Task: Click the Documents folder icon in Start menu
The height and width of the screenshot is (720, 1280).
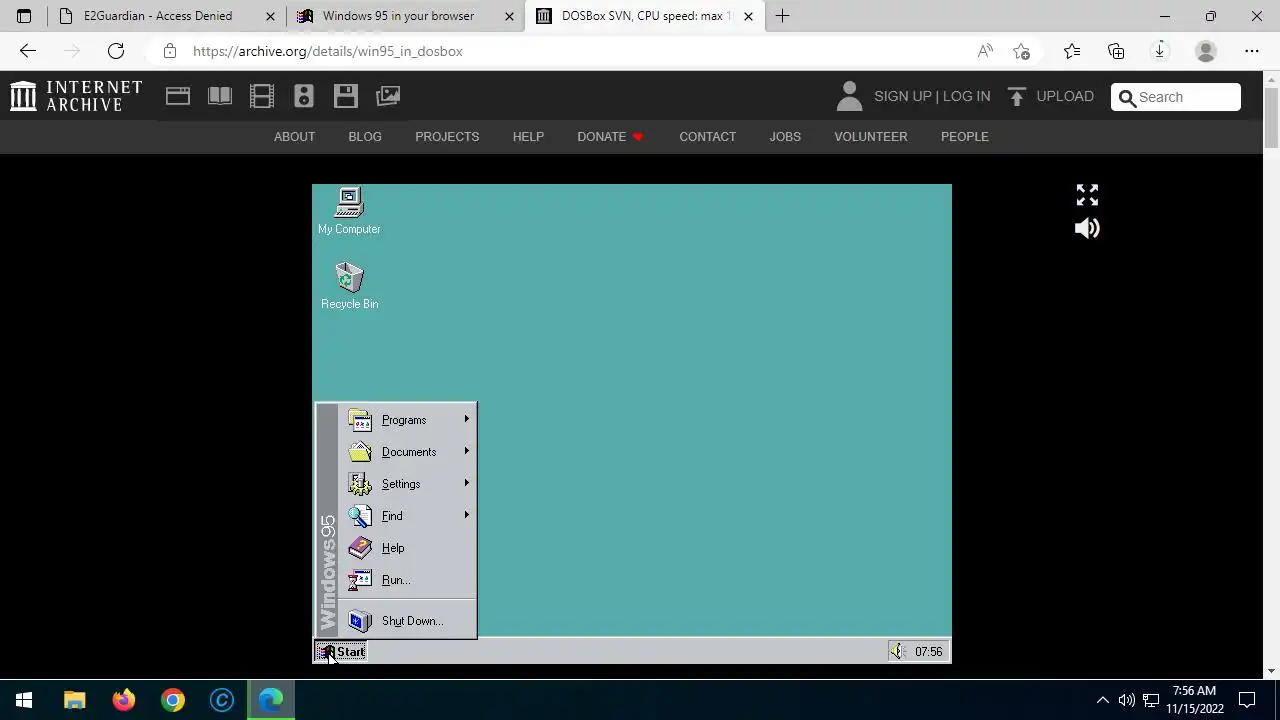Action: click(360, 452)
